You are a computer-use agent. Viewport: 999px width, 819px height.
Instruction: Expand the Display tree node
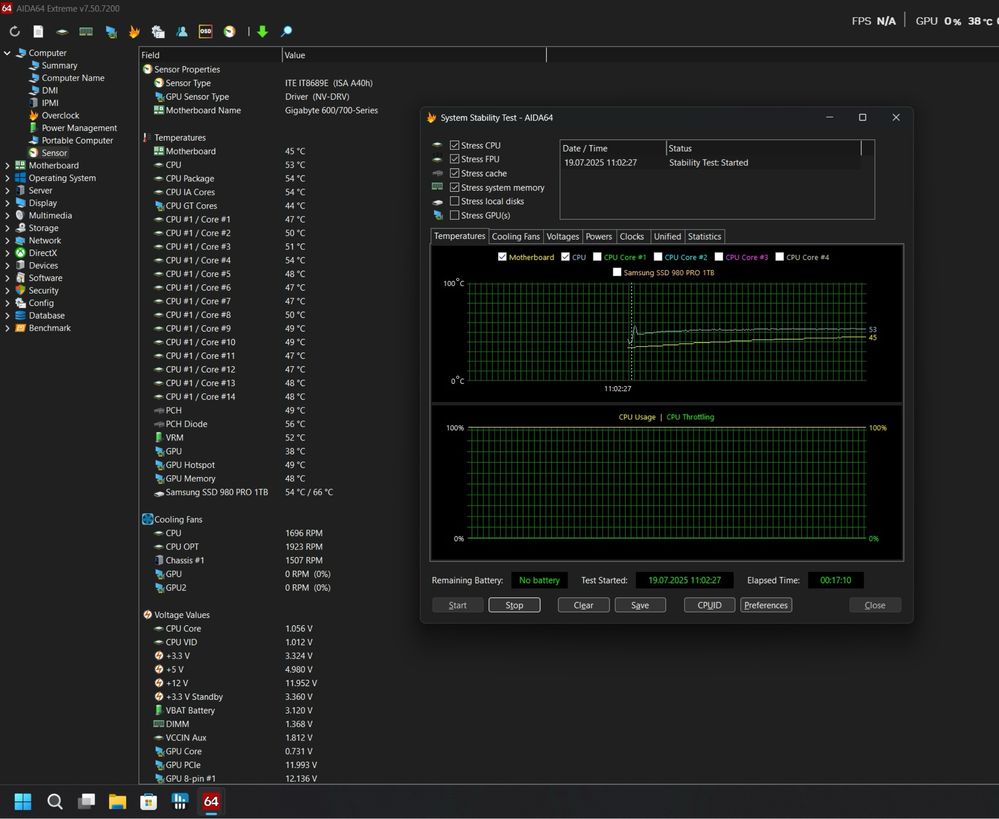coord(7,203)
